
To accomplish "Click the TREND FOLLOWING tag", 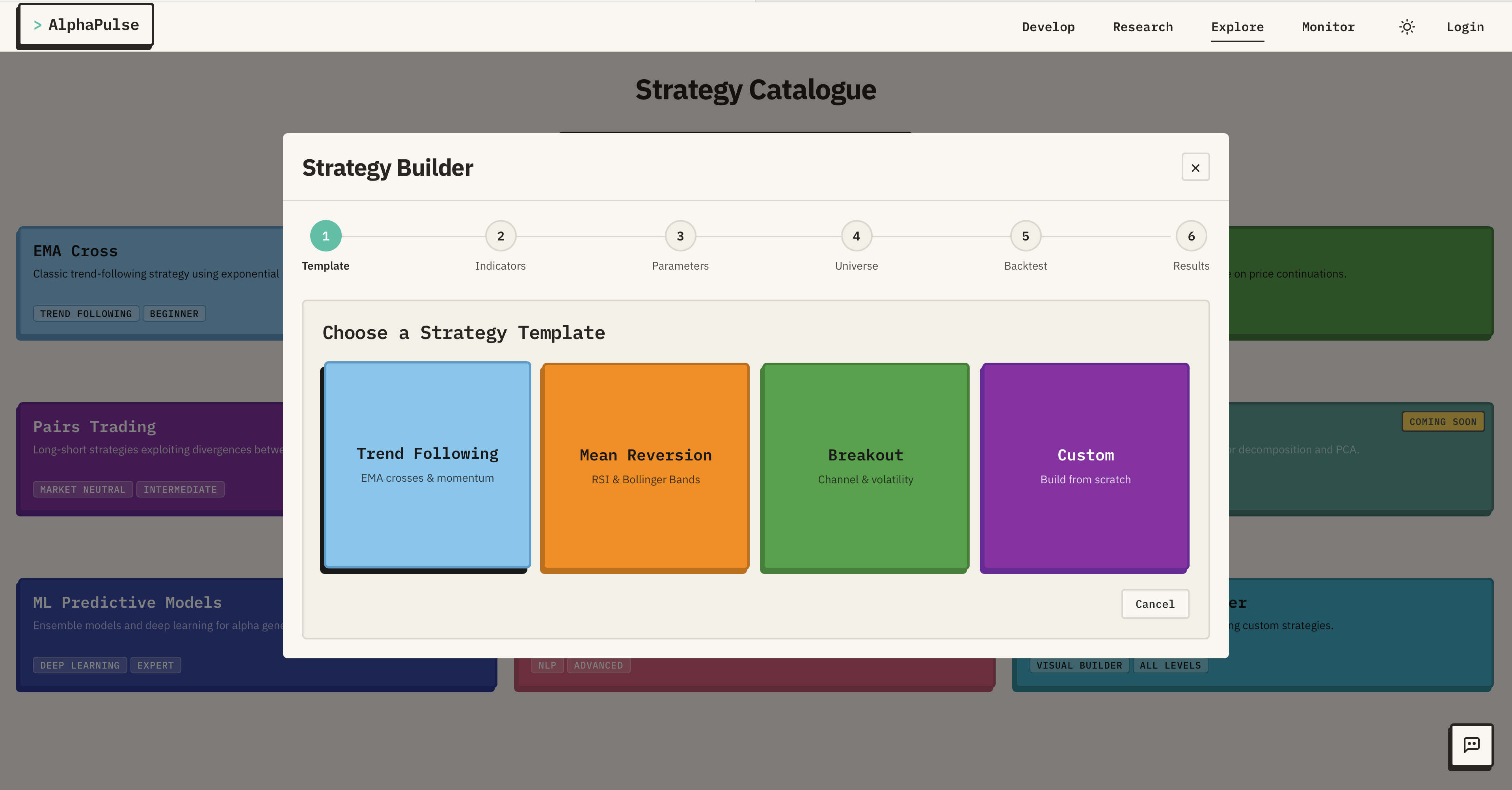I will 86,313.
